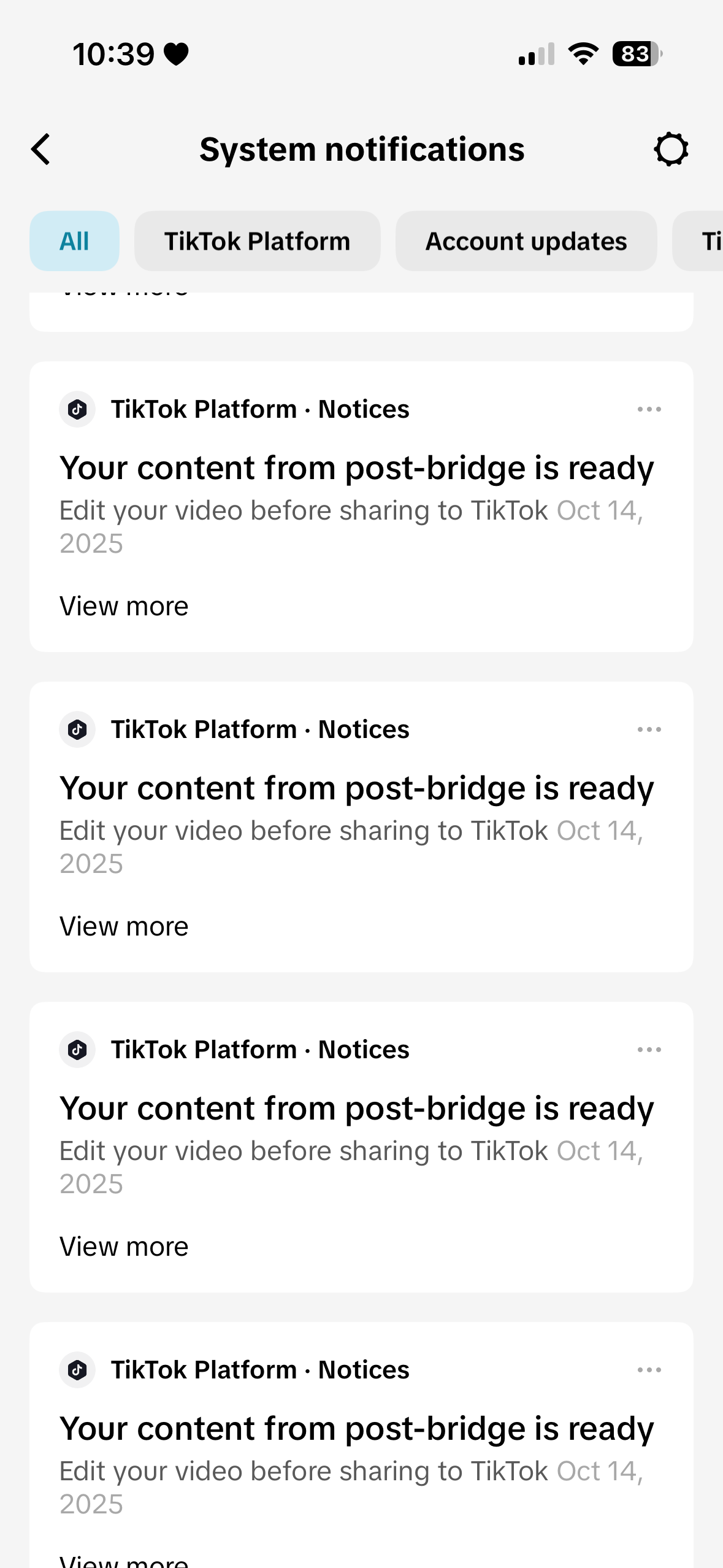Tap TikTok logo icon on second notice
This screenshot has width=723, height=1568.
(77, 729)
